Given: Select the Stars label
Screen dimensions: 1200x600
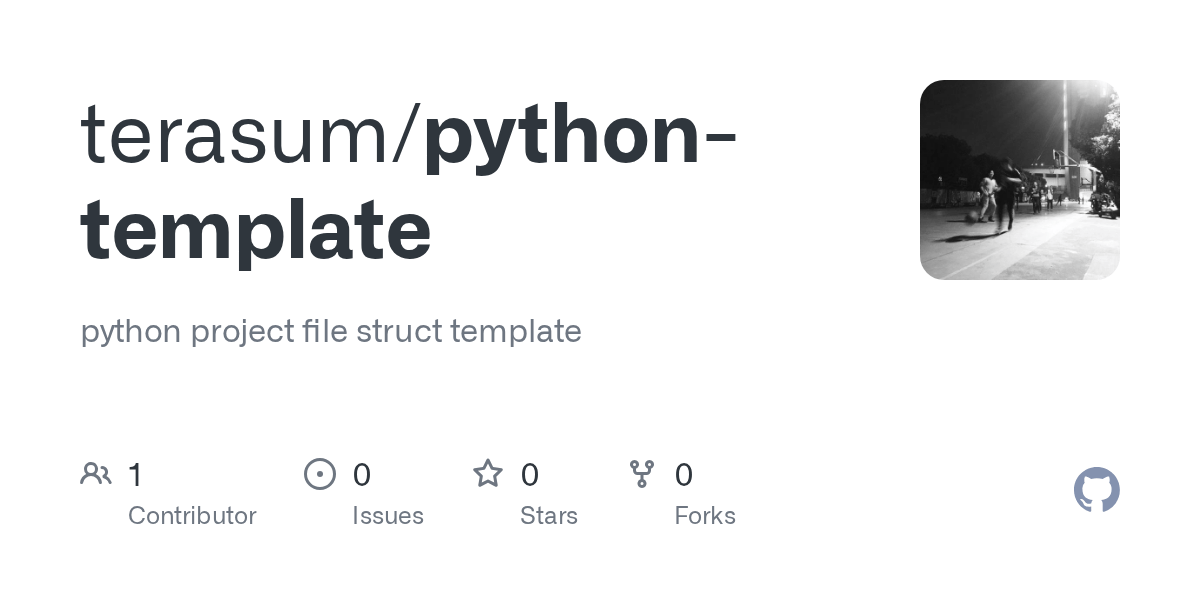Looking at the screenshot, I should pyautogui.click(x=549, y=516).
